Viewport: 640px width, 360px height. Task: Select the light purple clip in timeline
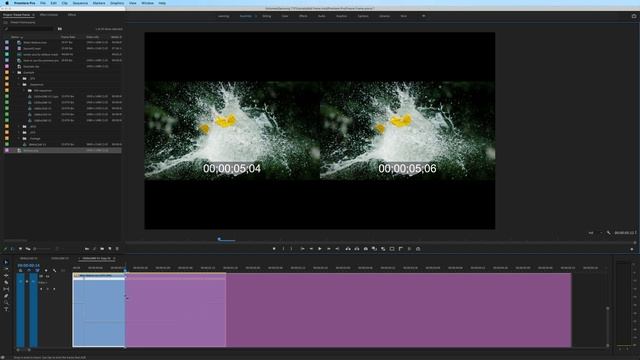(x=176, y=310)
